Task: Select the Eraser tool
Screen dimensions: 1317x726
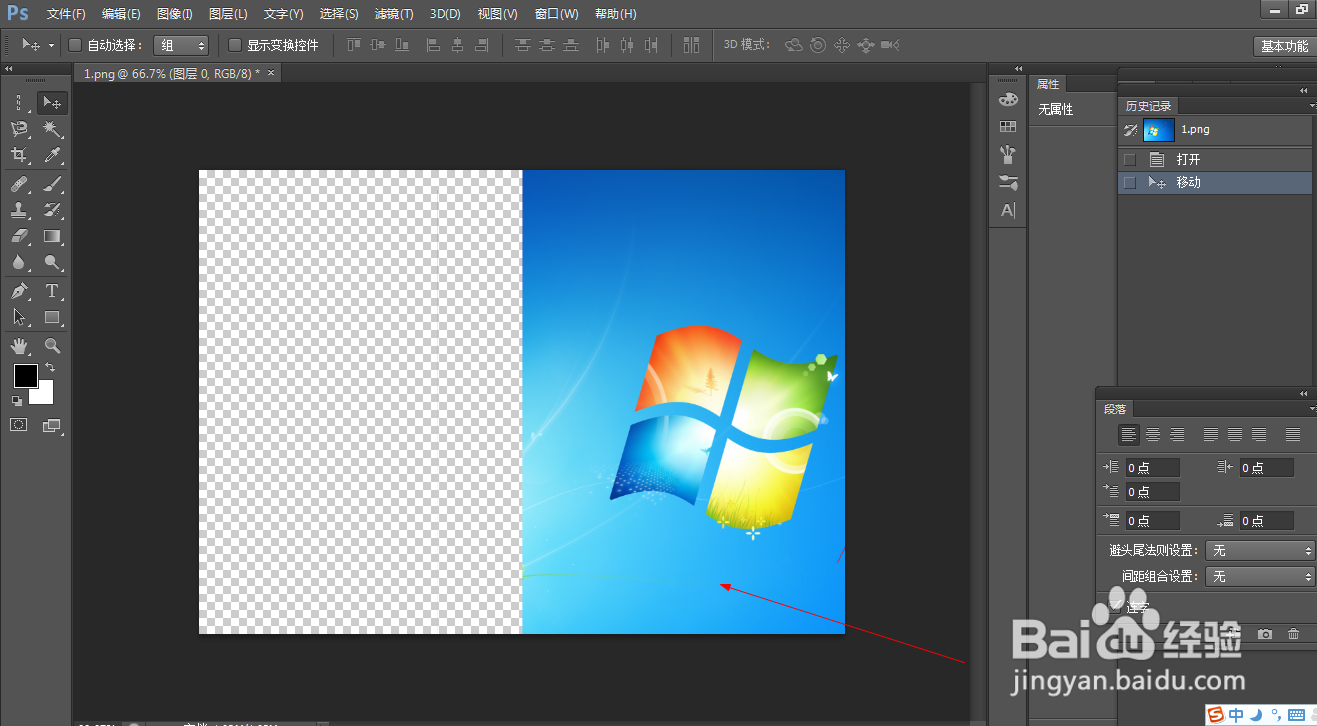Action: tap(19, 236)
